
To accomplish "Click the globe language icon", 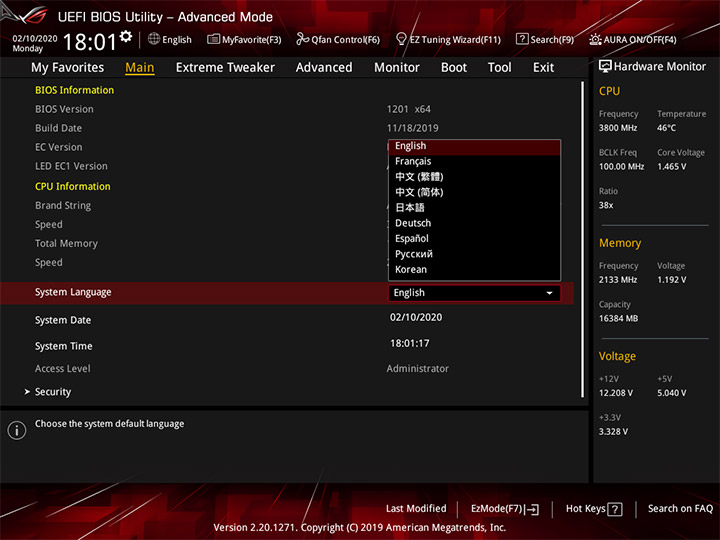I will click(154, 39).
